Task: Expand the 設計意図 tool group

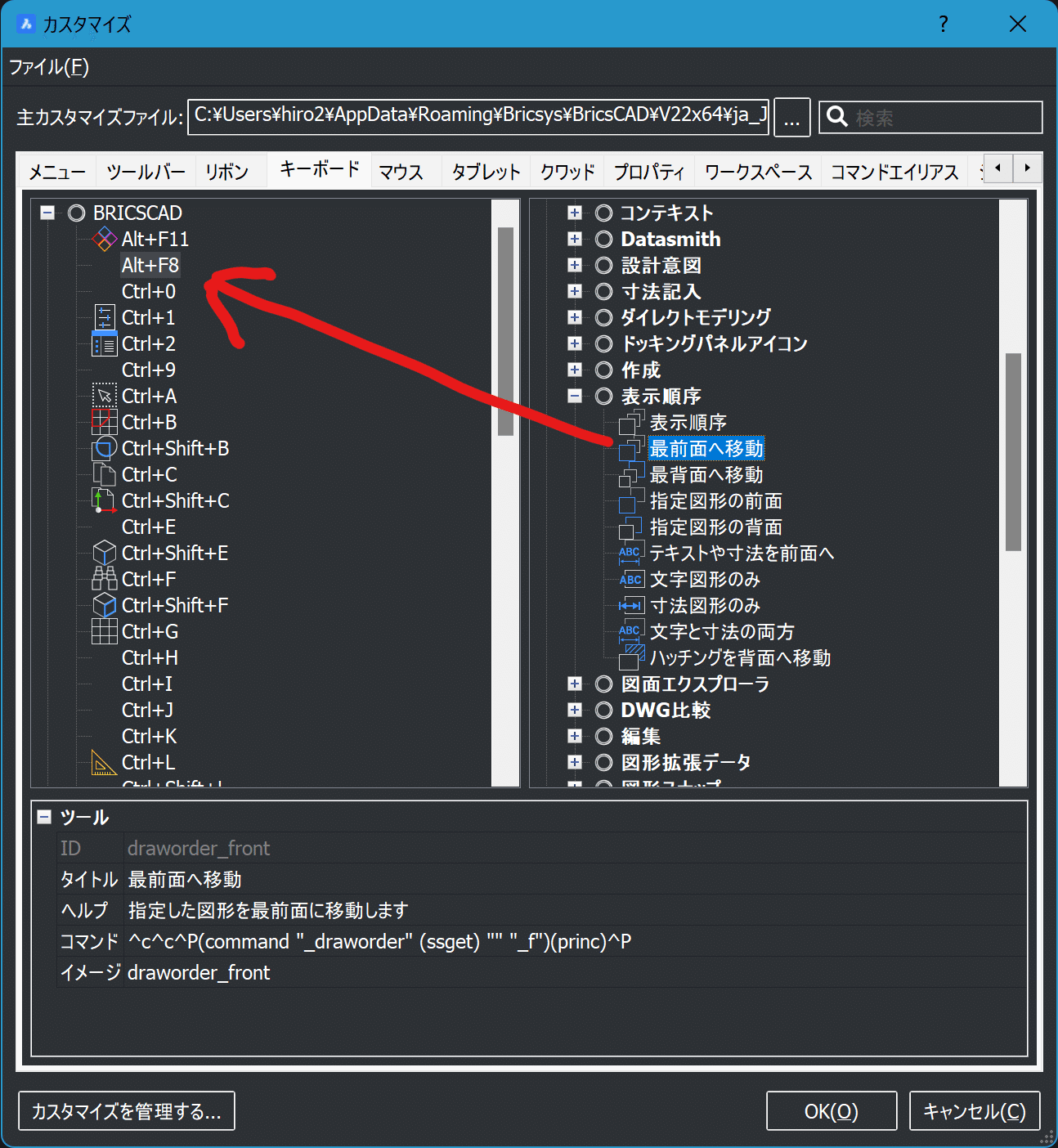Action: [575, 265]
